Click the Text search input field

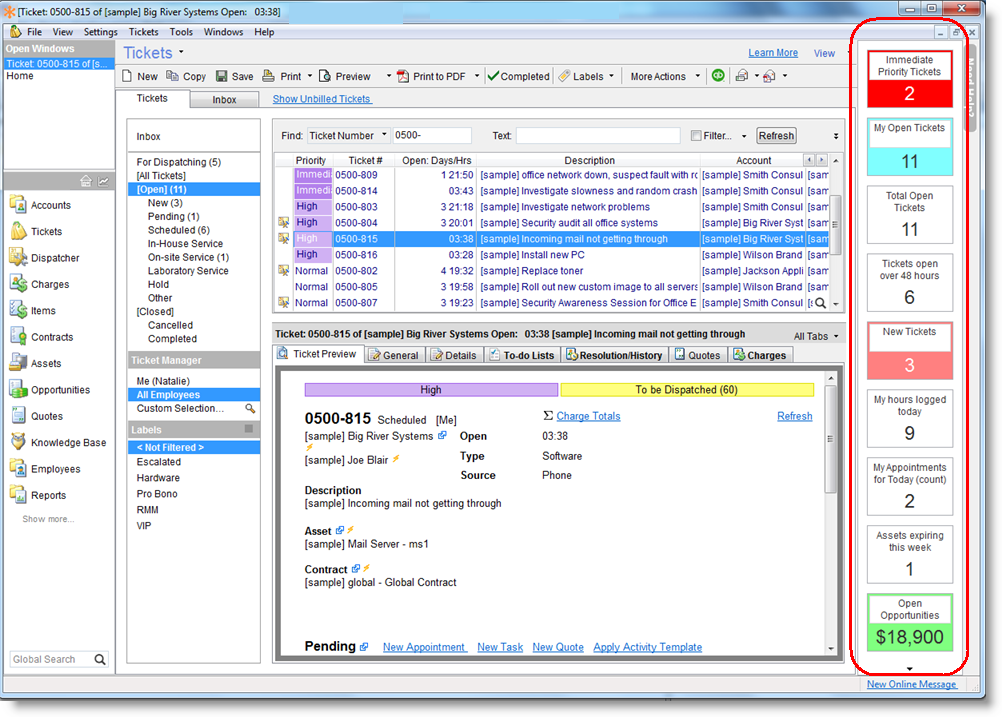597,136
